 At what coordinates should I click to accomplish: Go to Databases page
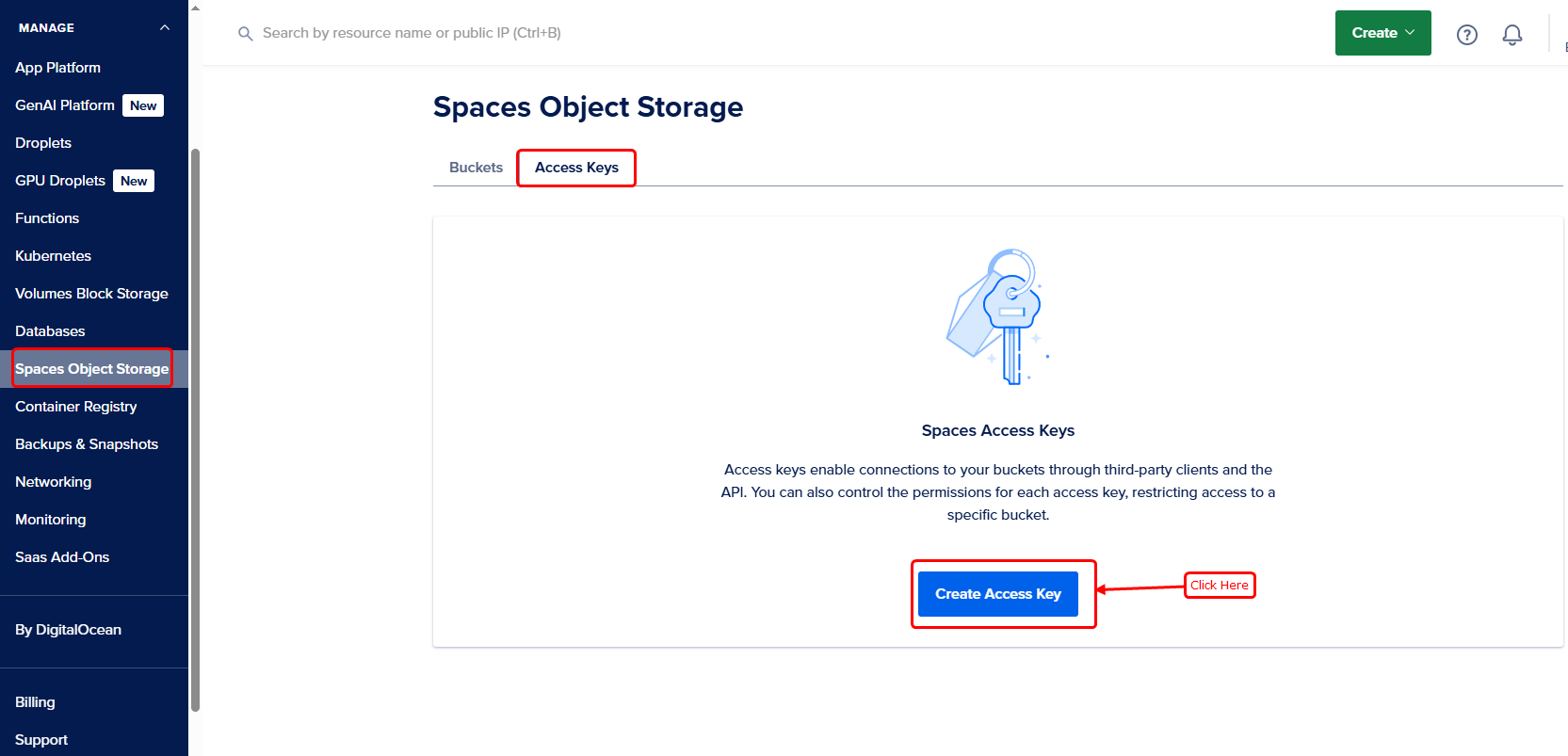pyautogui.click(x=50, y=331)
